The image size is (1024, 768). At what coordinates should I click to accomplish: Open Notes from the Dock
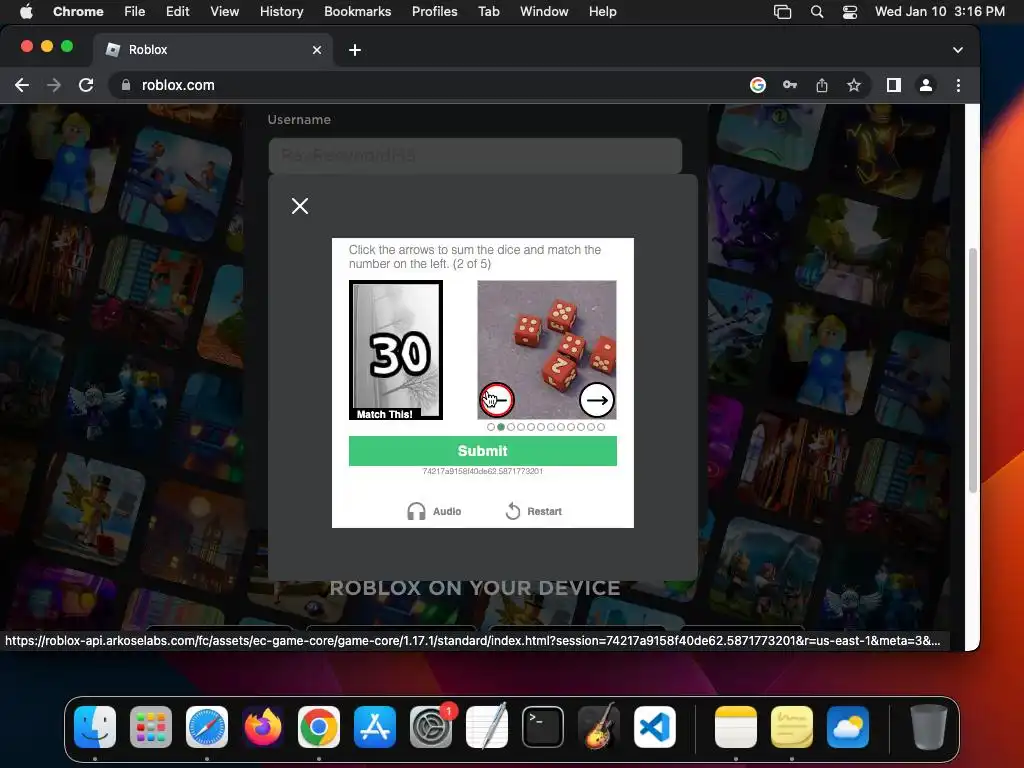(x=736, y=727)
